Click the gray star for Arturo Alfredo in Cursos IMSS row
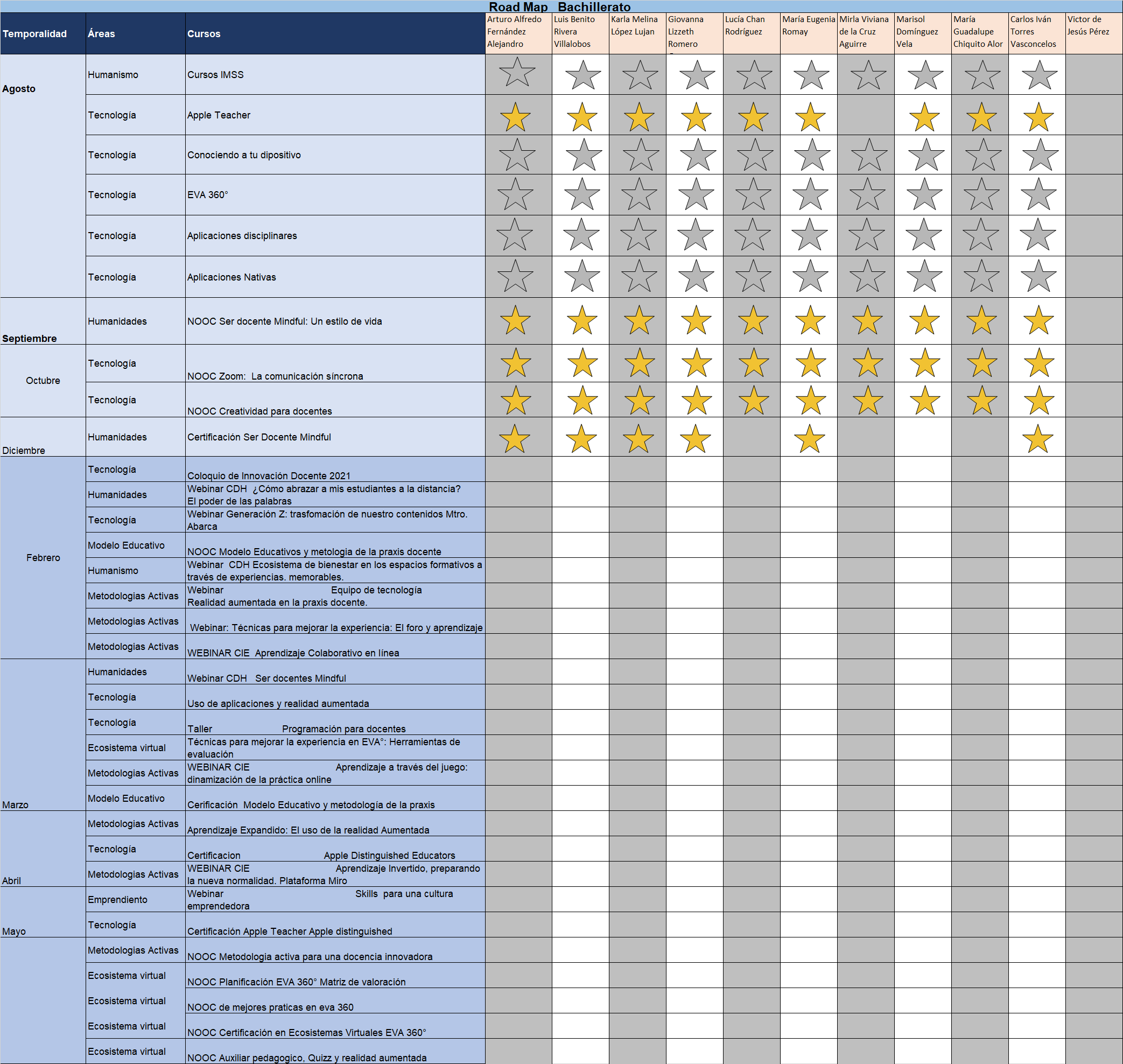The image size is (1123, 1064). [517, 72]
